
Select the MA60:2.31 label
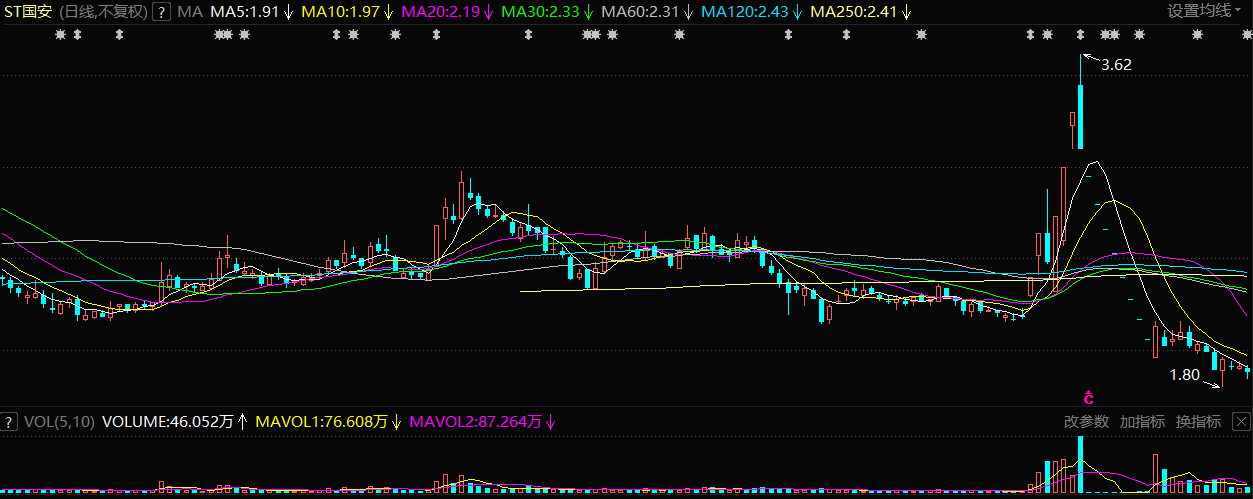646,12
